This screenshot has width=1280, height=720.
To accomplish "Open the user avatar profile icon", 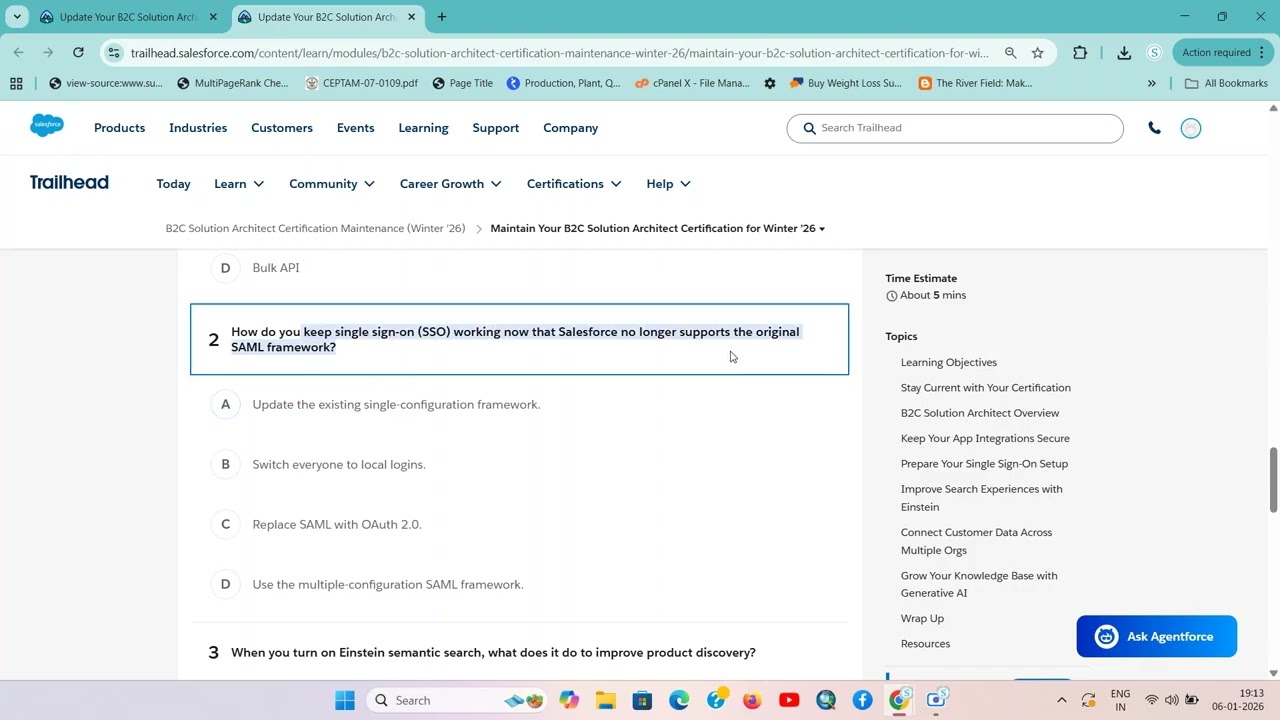I will (x=1190, y=128).
